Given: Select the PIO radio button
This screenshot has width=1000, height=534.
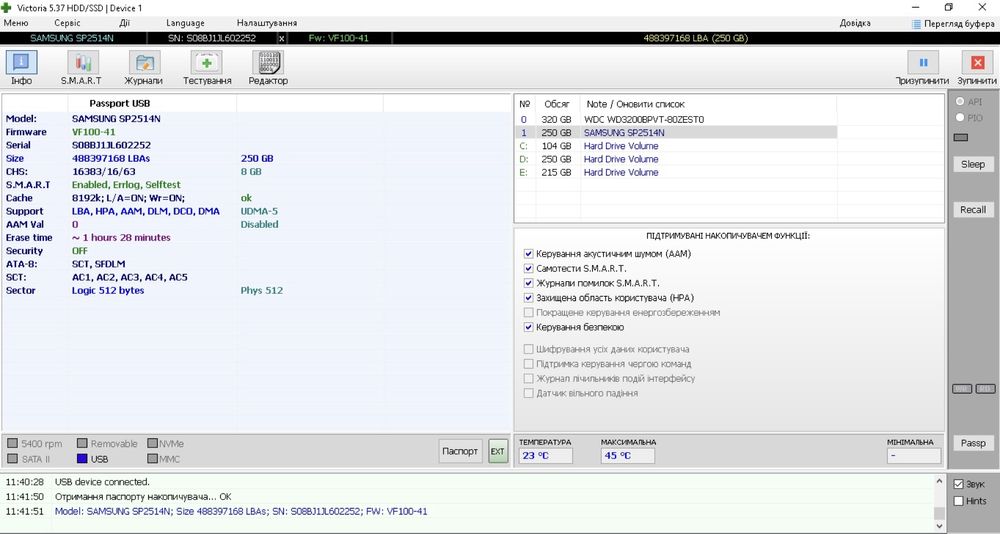Looking at the screenshot, I should click(x=960, y=117).
